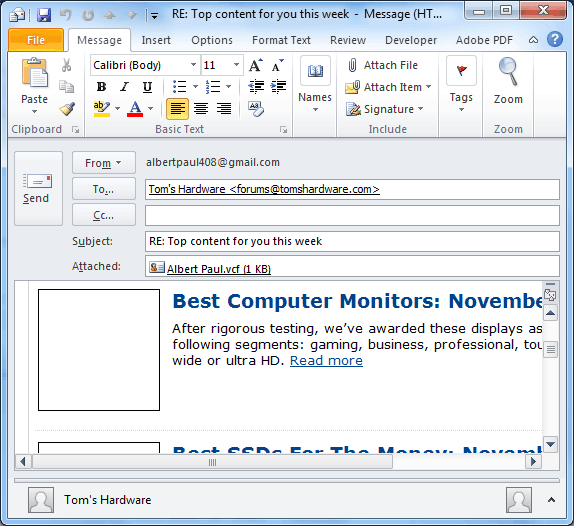Switch to the Adobe PDF tab
574x526 pixels.
[484, 40]
